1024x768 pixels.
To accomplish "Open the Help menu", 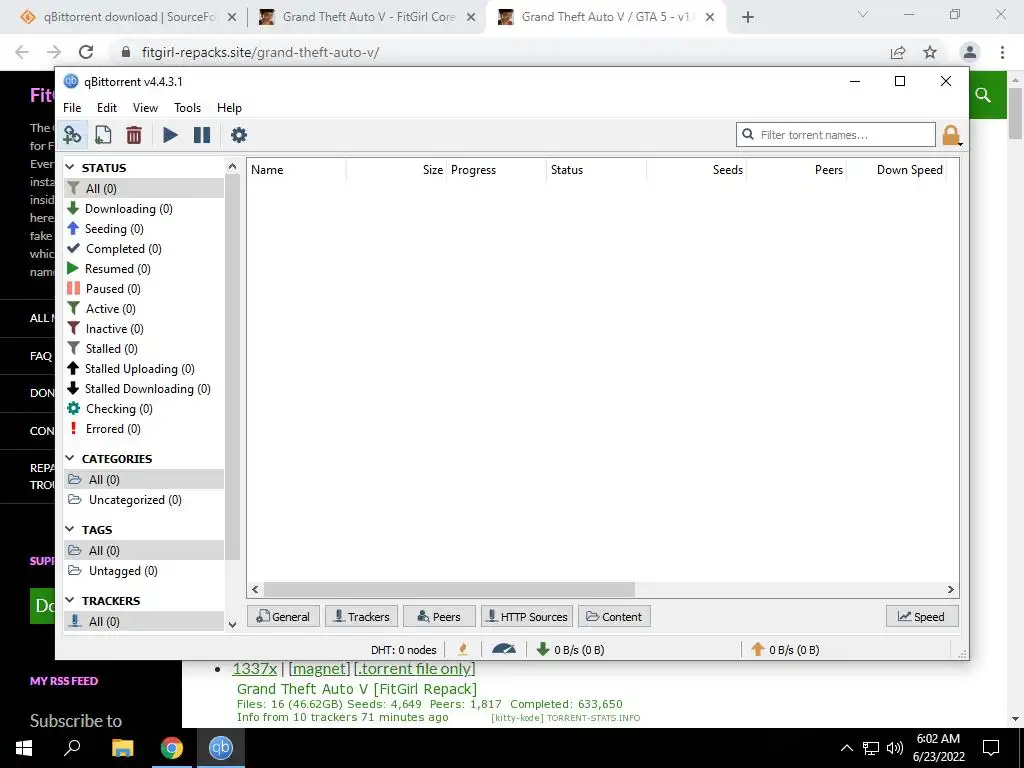I will (x=229, y=108).
